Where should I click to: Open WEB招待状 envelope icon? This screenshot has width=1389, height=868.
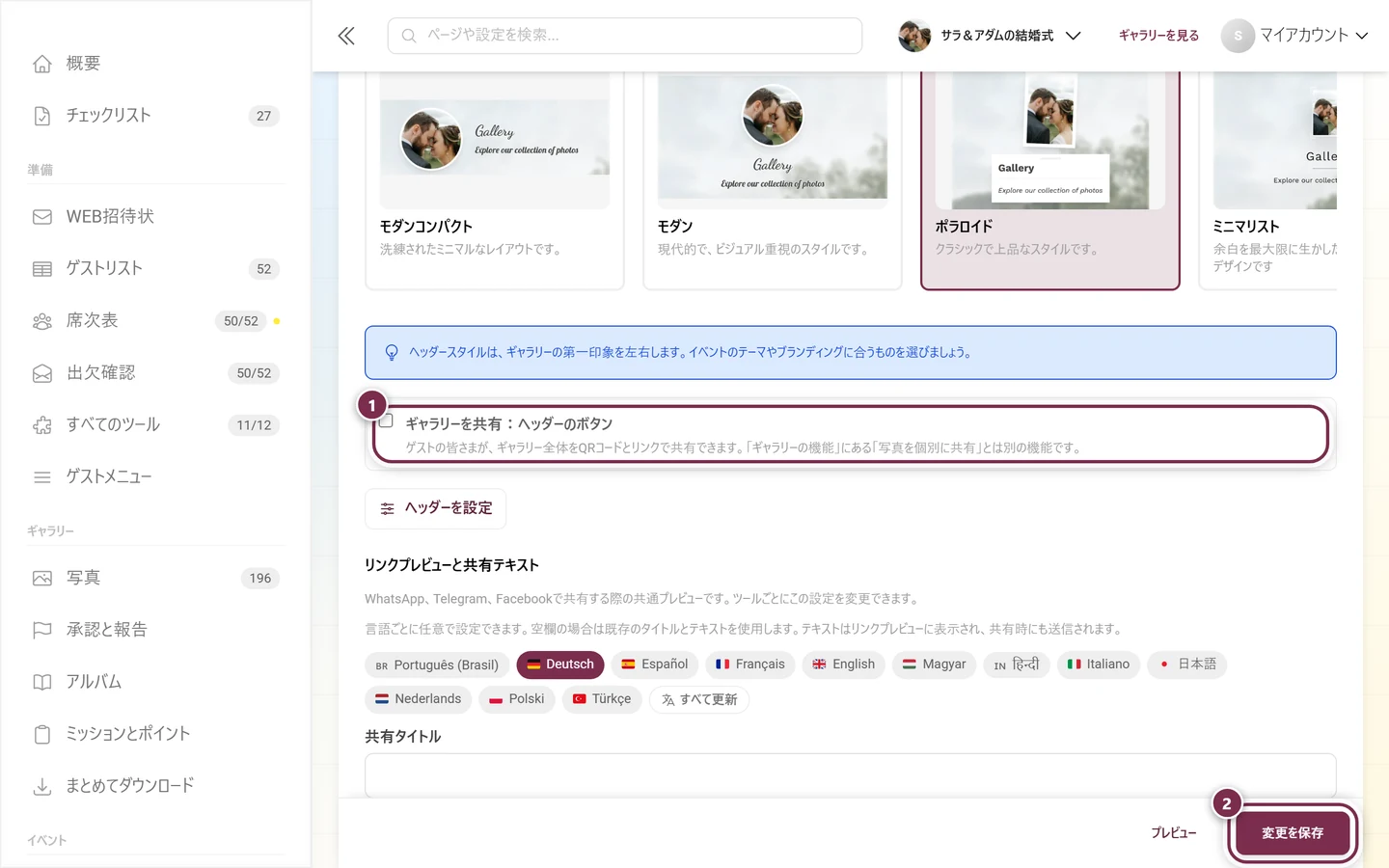coord(42,217)
